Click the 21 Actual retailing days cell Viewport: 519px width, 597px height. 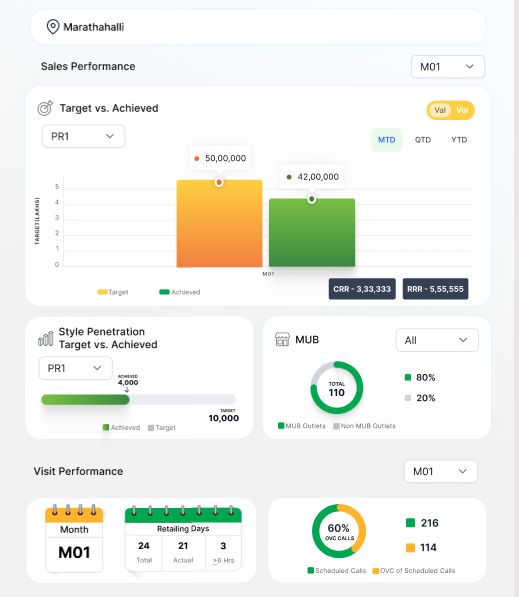pyautogui.click(x=183, y=552)
